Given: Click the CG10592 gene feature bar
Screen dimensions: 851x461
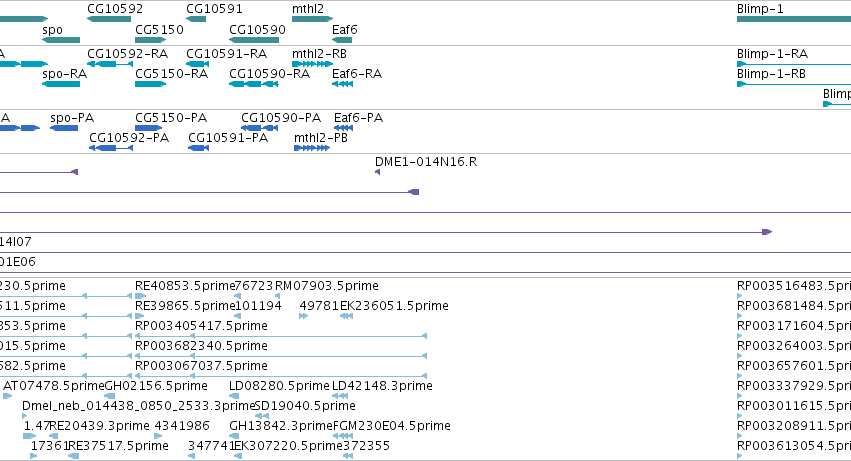Looking at the screenshot, I should click(109, 19).
